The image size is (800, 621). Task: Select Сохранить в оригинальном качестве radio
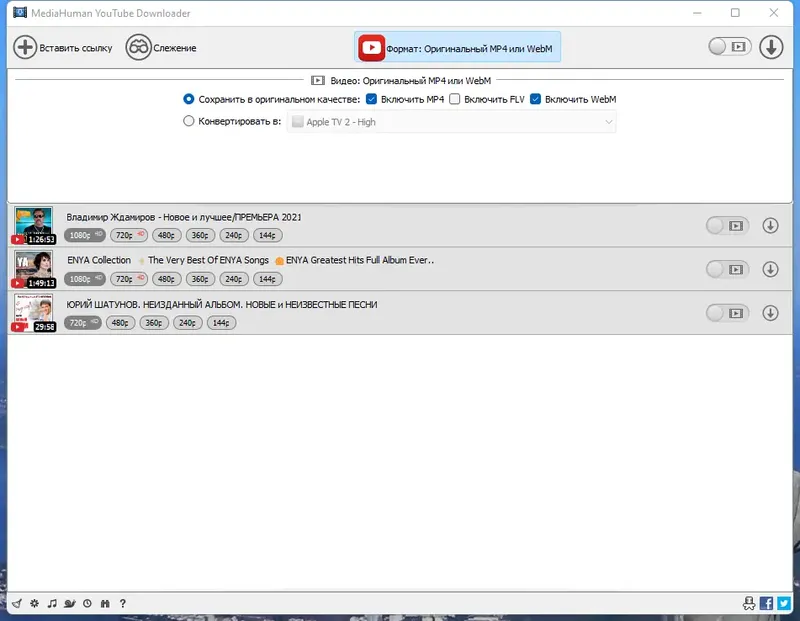tap(189, 99)
